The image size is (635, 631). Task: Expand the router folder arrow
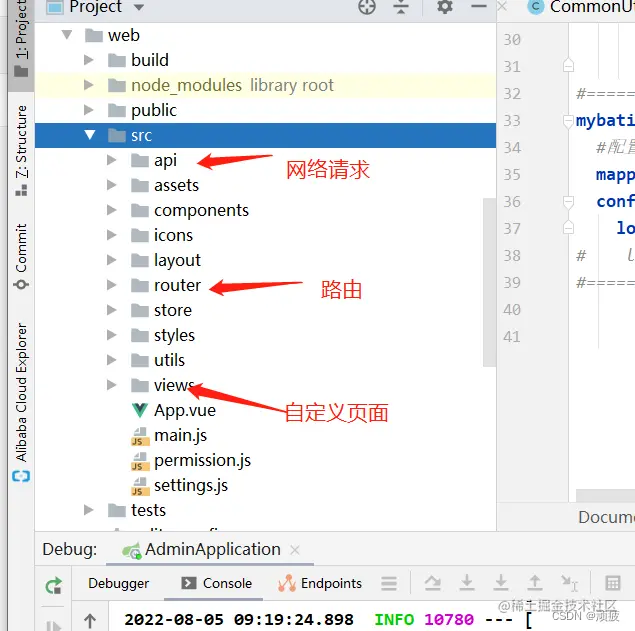click(111, 285)
